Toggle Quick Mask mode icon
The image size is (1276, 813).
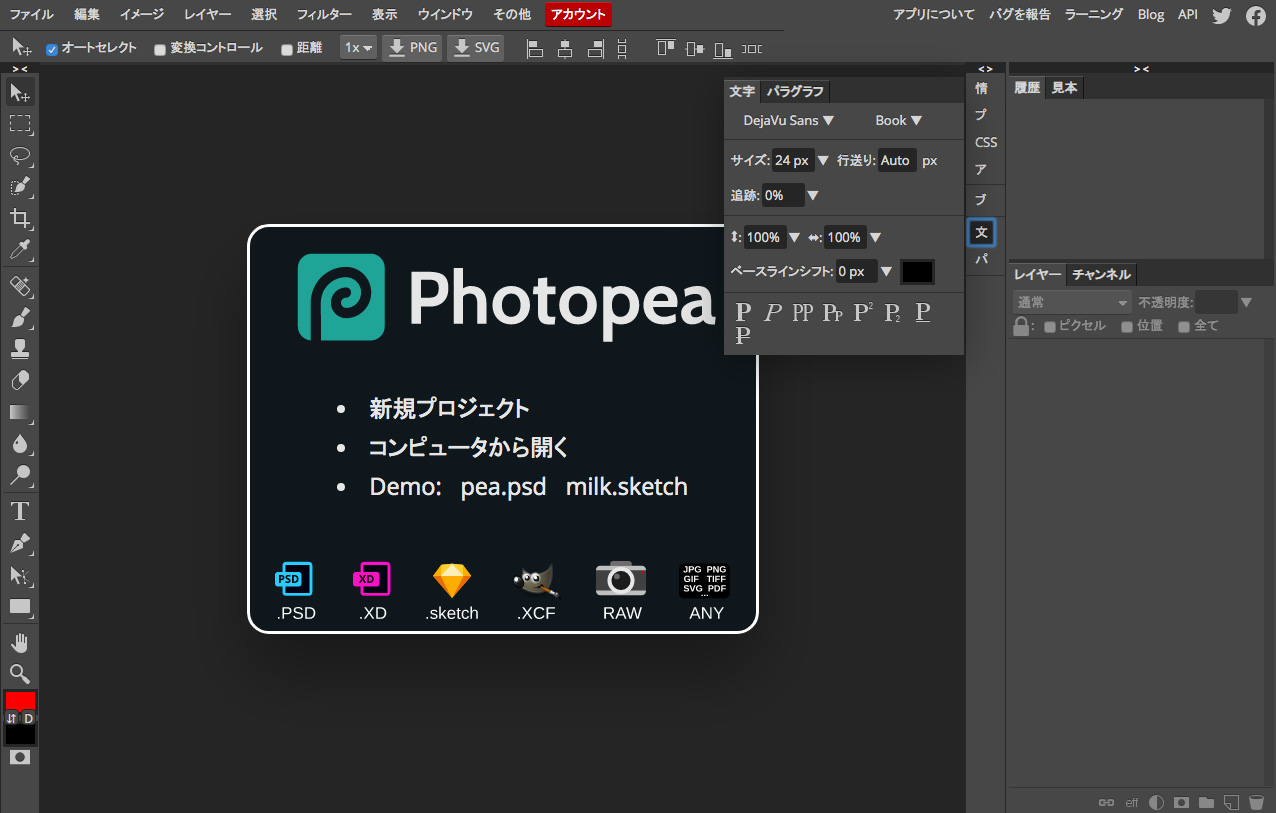(x=20, y=757)
